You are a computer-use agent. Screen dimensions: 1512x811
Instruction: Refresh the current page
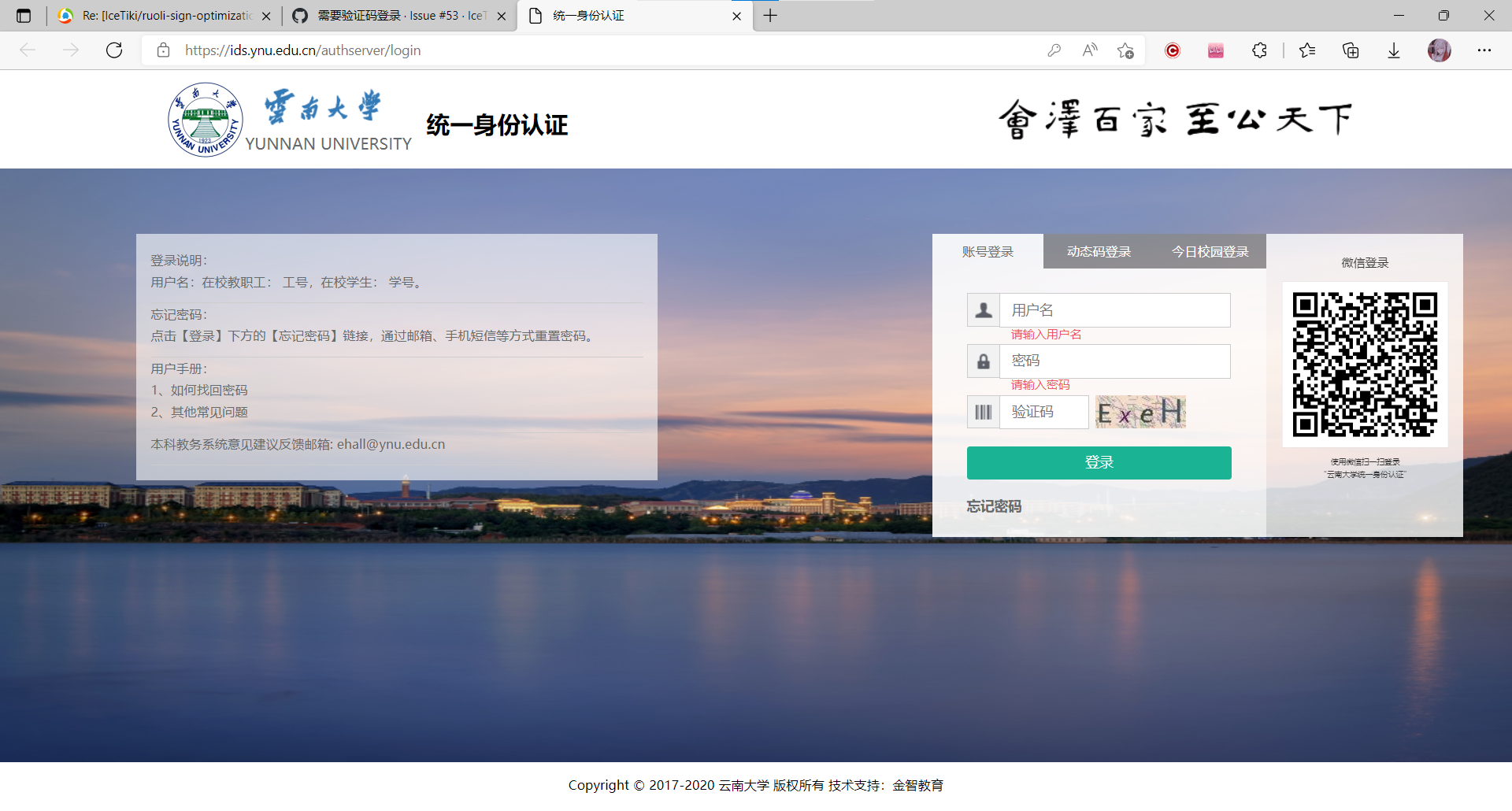pos(113,50)
